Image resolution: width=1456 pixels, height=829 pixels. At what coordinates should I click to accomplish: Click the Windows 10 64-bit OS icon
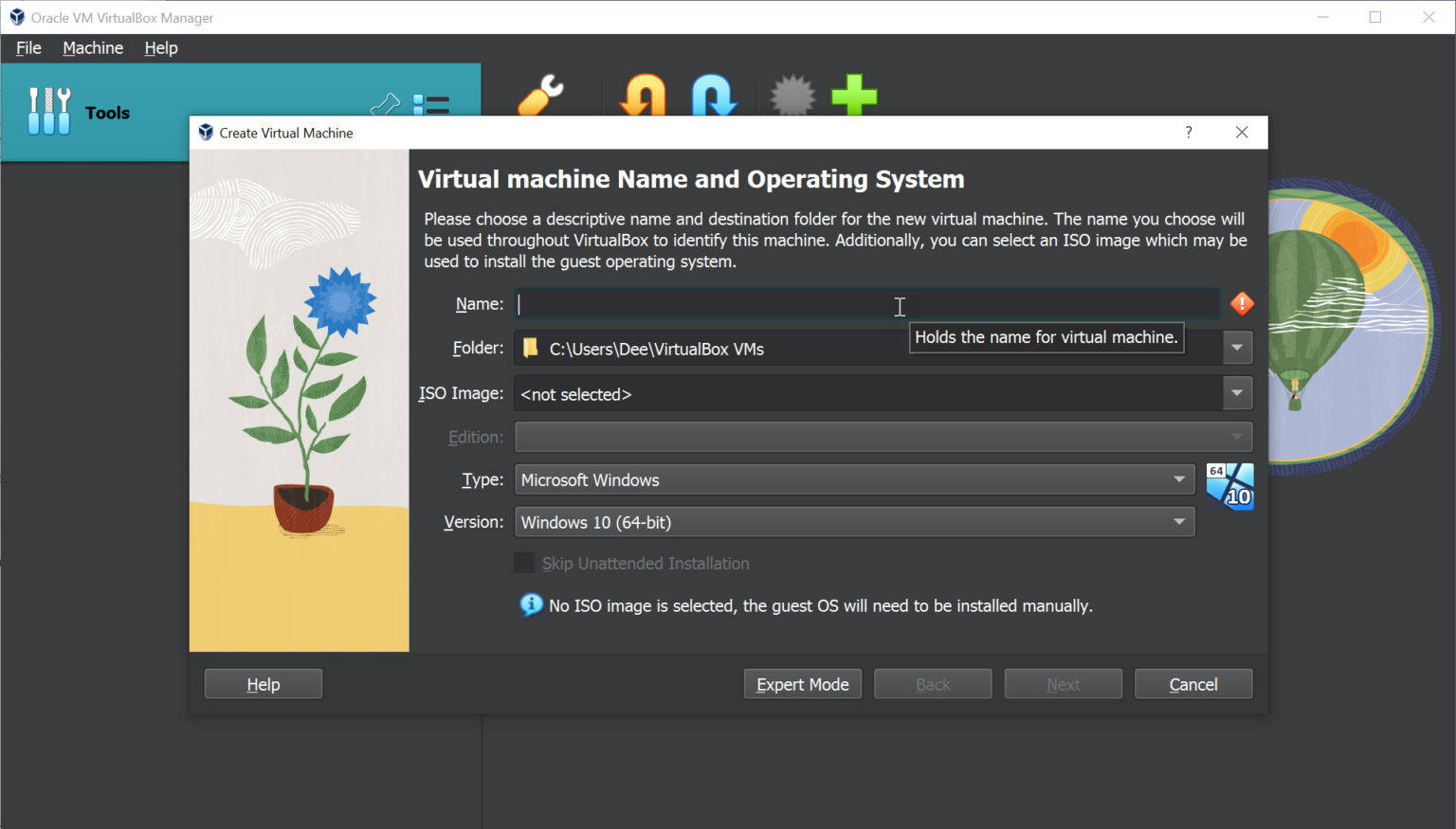(x=1229, y=486)
